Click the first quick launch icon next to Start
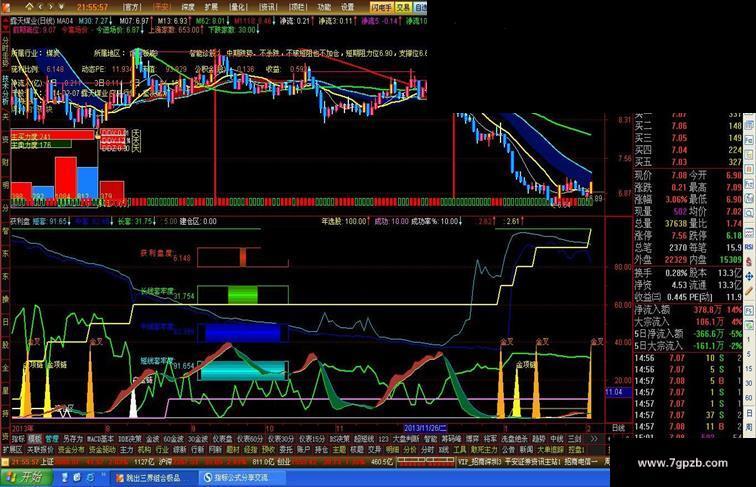This screenshot has width=756, height=487. (x=65, y=477)
